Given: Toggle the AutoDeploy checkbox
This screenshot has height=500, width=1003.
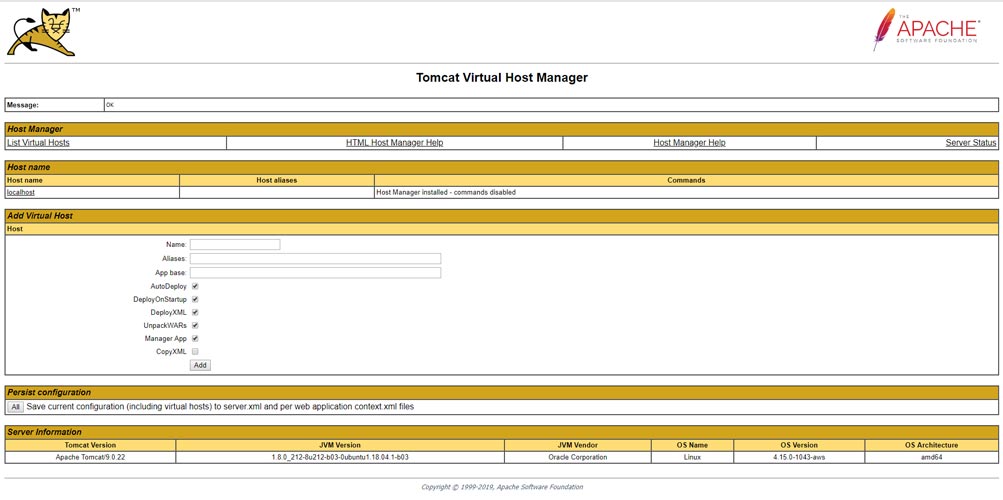Looking at the screenshot, I should click(195, 286).
